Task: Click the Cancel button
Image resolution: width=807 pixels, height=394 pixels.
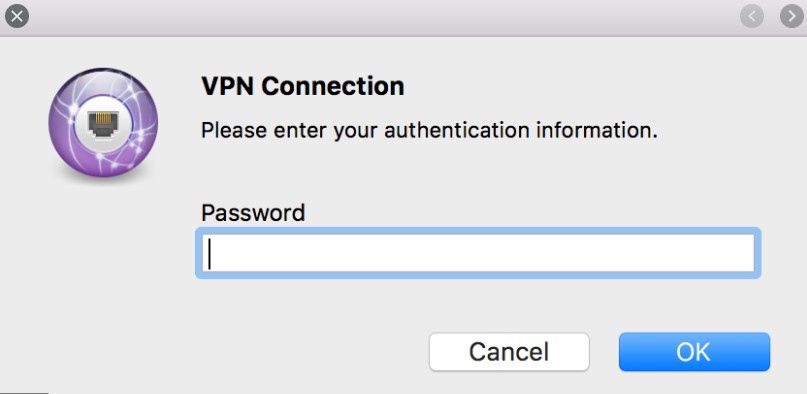Action: point(509,352)
